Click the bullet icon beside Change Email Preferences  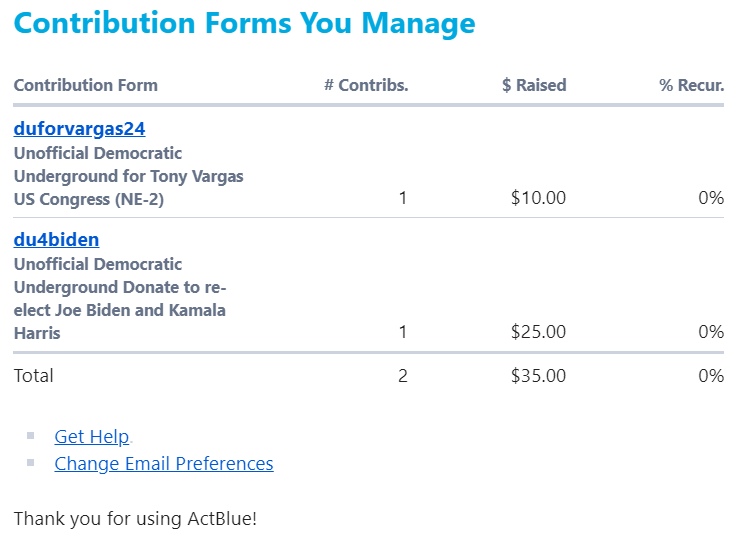tap(31, 462)
